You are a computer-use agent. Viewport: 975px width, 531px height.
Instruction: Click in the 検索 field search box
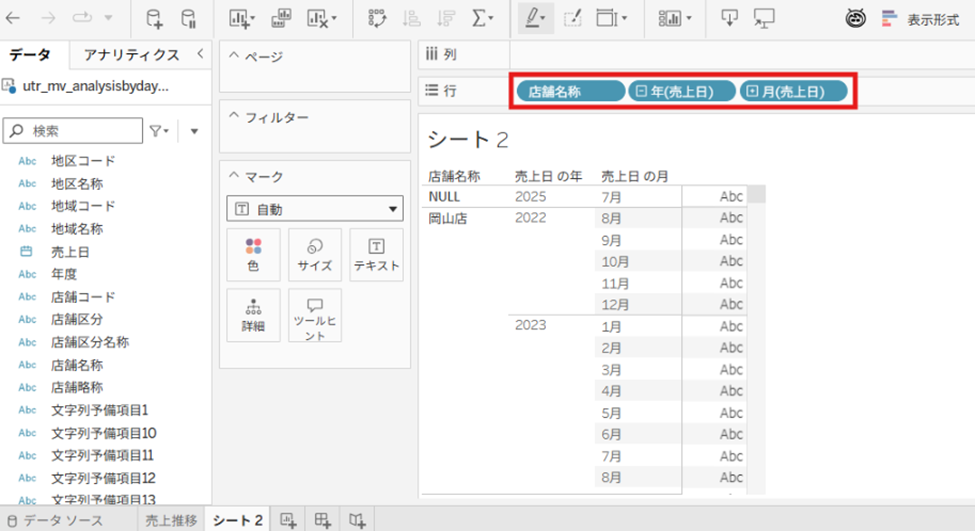pyautogui.click(x=73, y=131)
